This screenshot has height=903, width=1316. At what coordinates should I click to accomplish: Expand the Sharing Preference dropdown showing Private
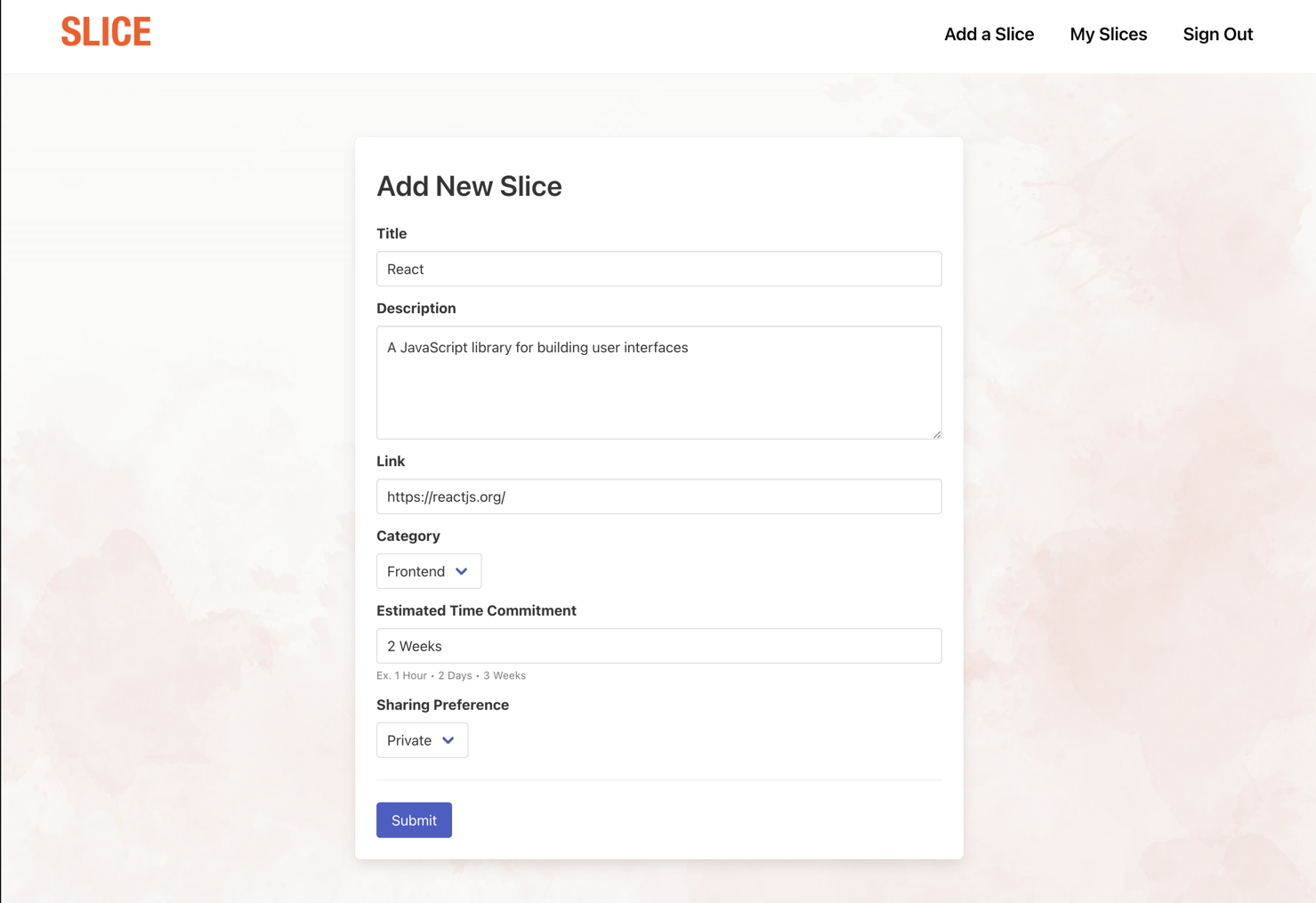tap(421, 740)
